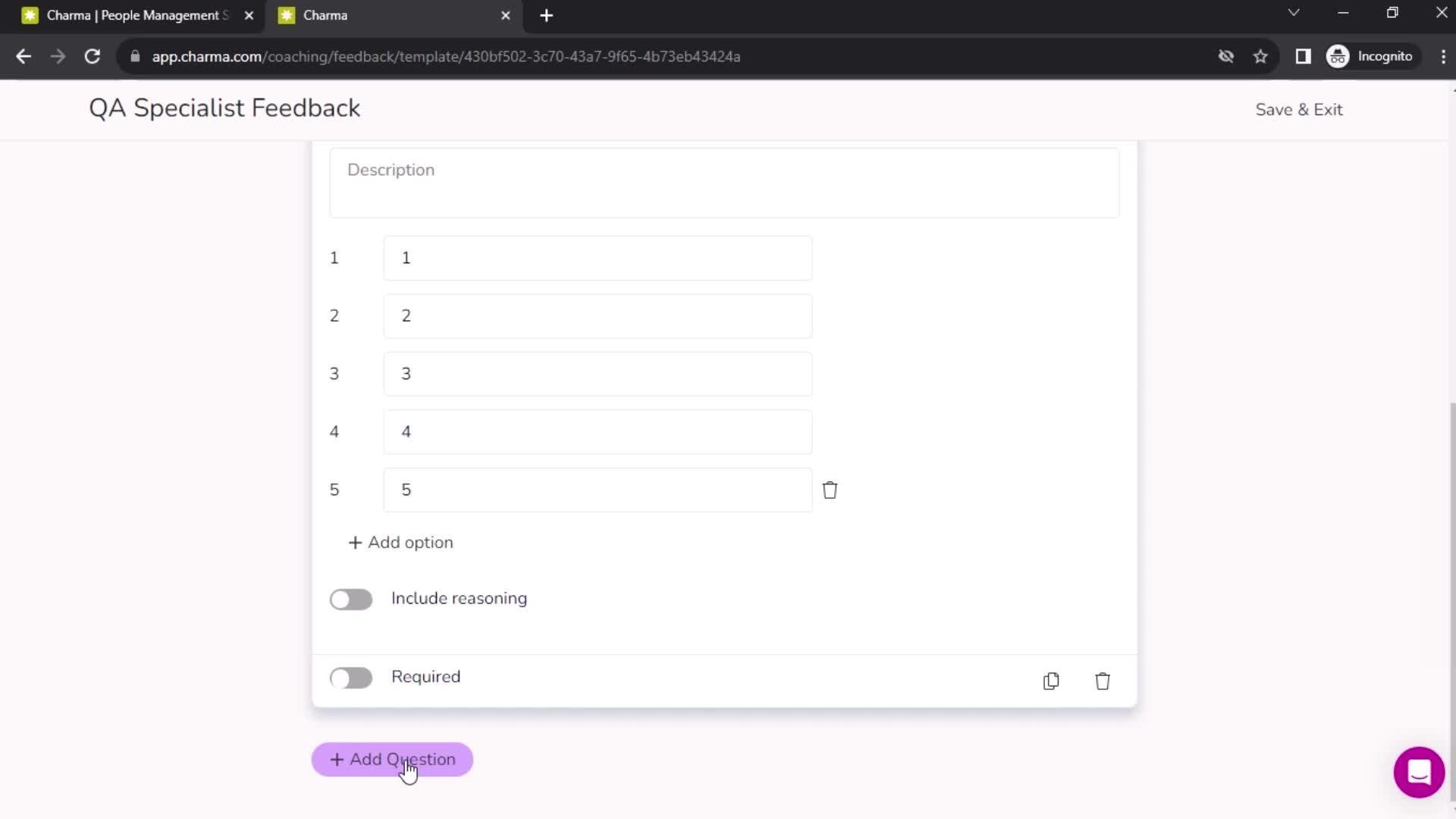Reload the page

coord(93,56)
